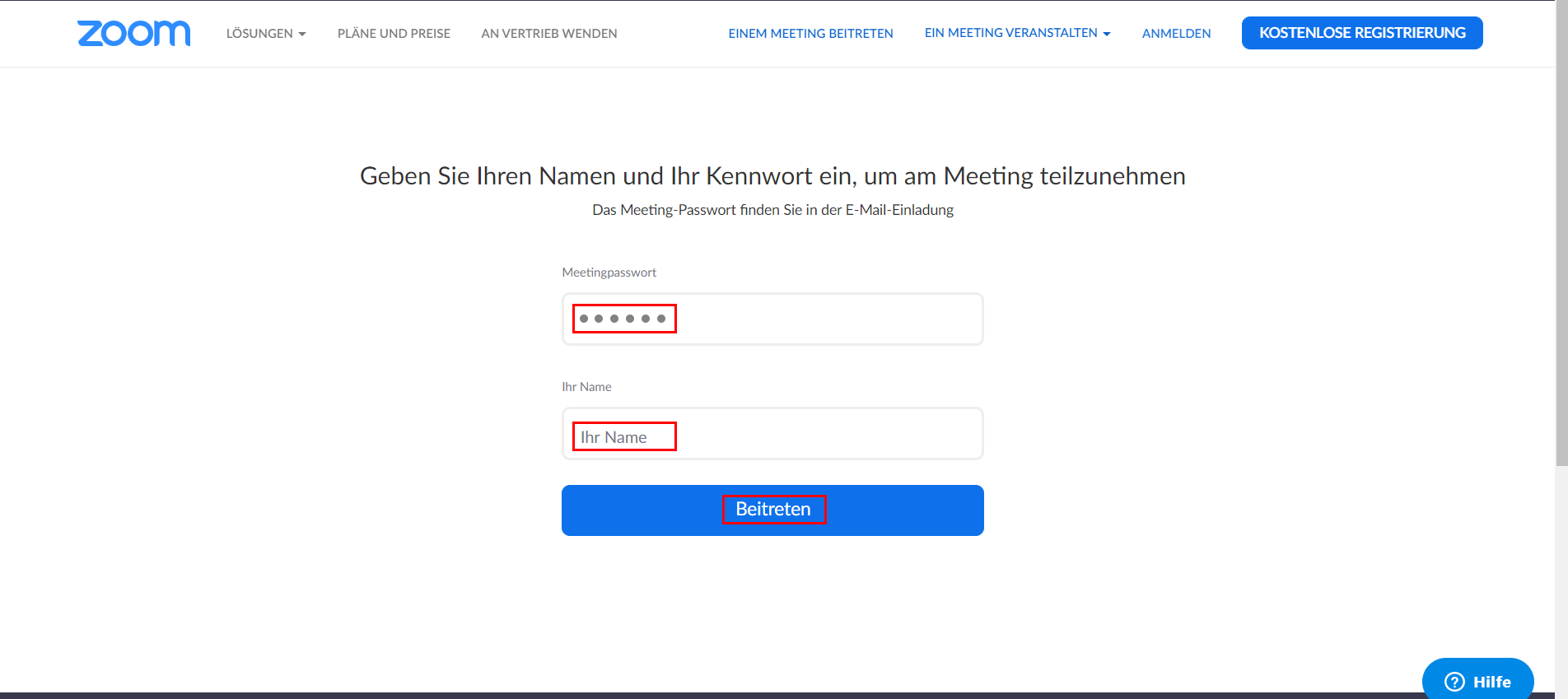Open the ANMELDEN sign-in link
1568x699 pixels.
click(x=1176, y=34)
